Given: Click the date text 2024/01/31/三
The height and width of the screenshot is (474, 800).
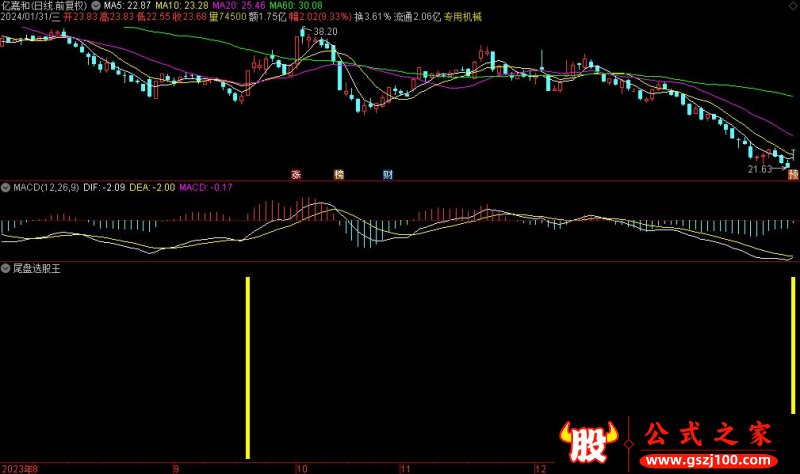Looking at the screenshot, I should pyautogui.click(x=30, y=17).
